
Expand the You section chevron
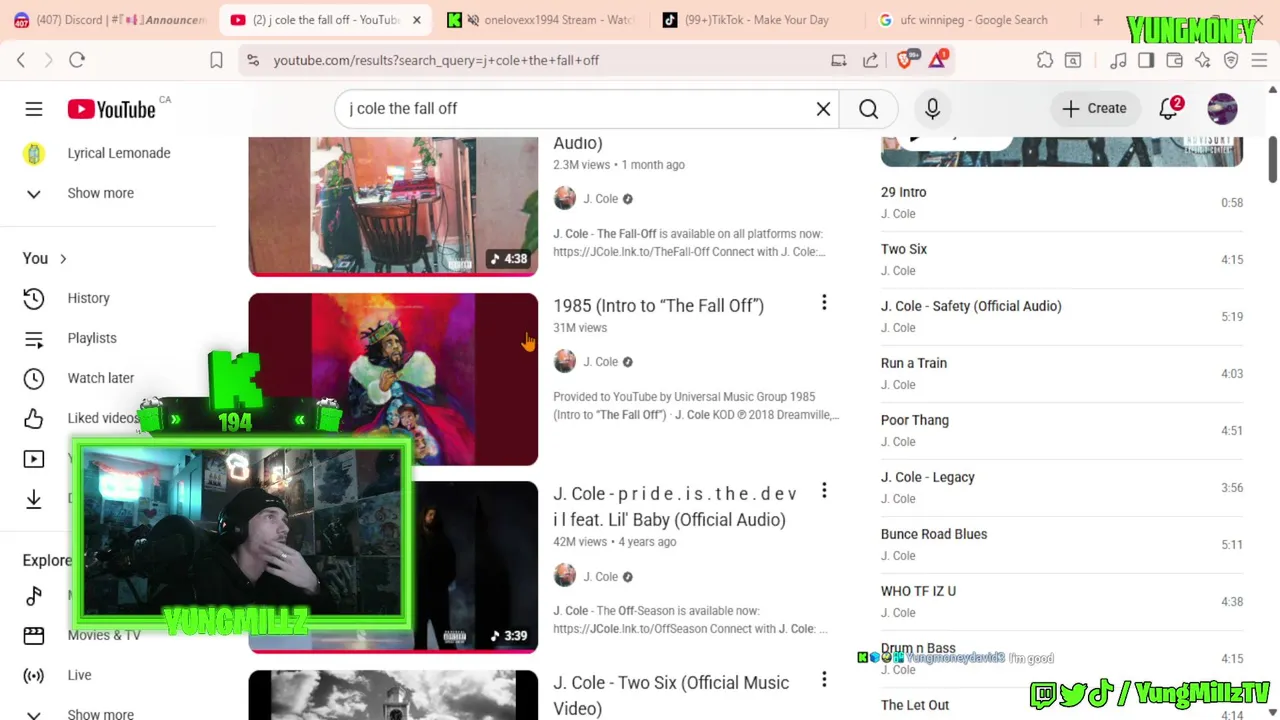(x=63, y=259)
